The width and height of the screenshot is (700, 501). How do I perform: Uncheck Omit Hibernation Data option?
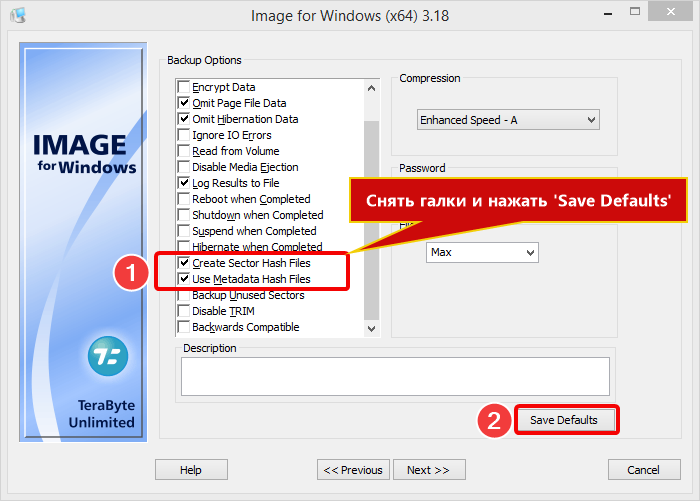[x=183, y=119]
